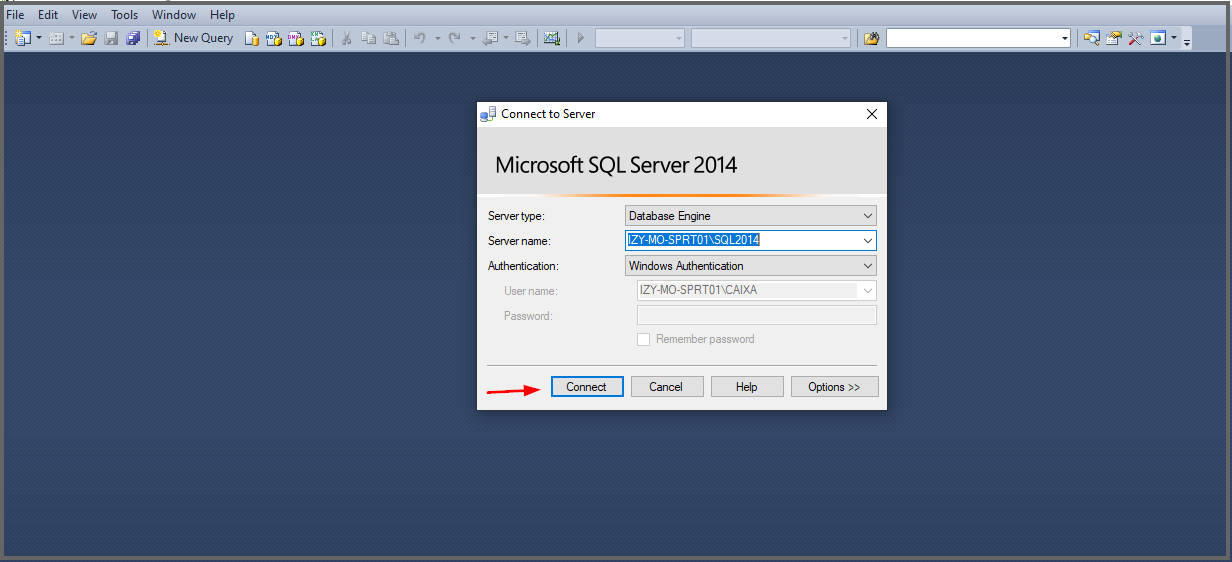Toggle the Remember password checkbox
The width and height of the screenshot is (1232, 562).
644,339
